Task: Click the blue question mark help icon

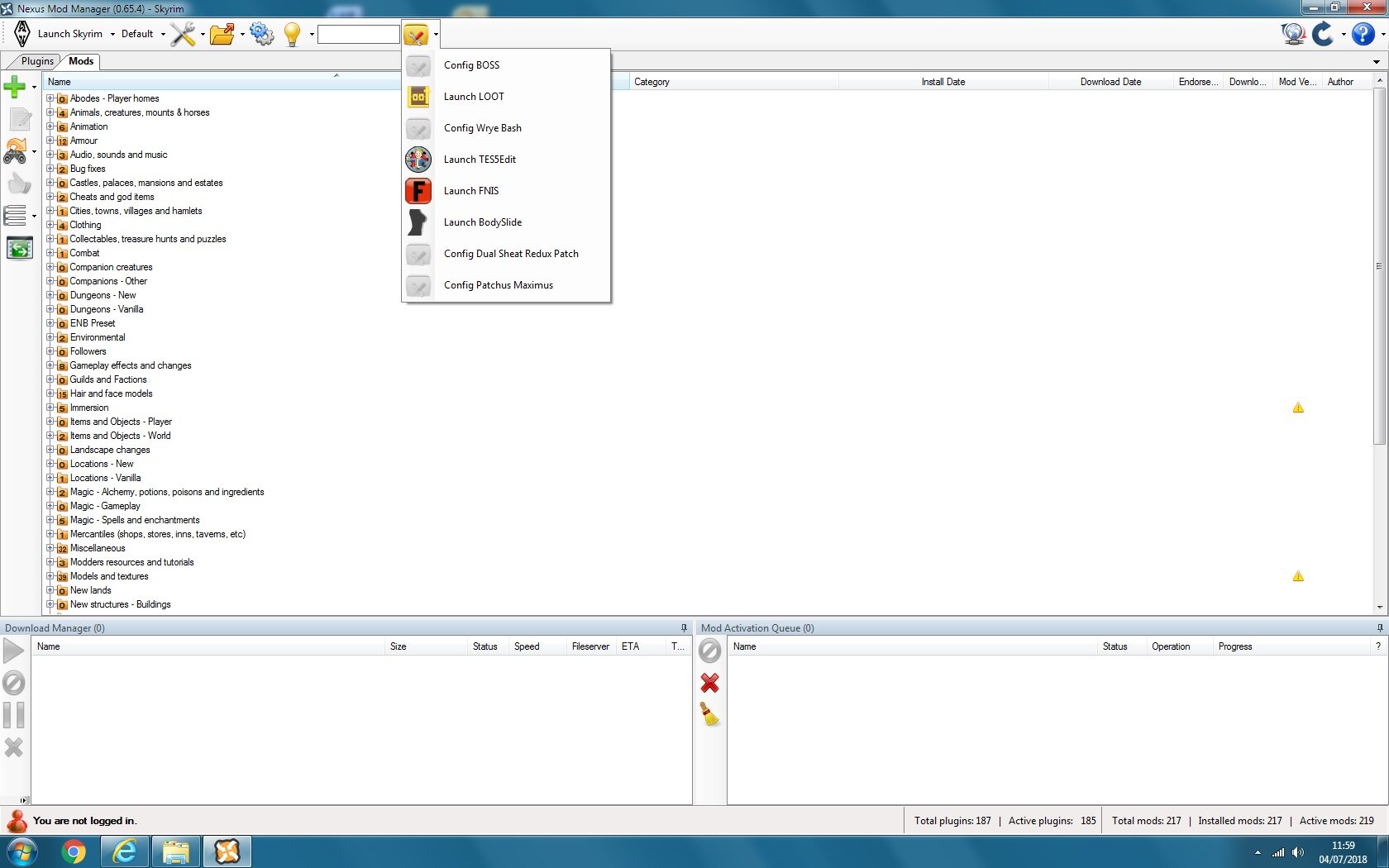Action: [1363, 34]
